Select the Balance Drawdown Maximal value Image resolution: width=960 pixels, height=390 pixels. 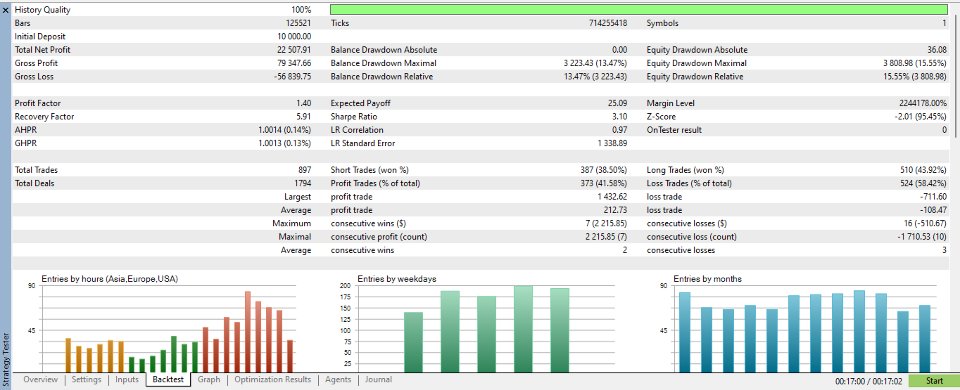pos(596,63)
